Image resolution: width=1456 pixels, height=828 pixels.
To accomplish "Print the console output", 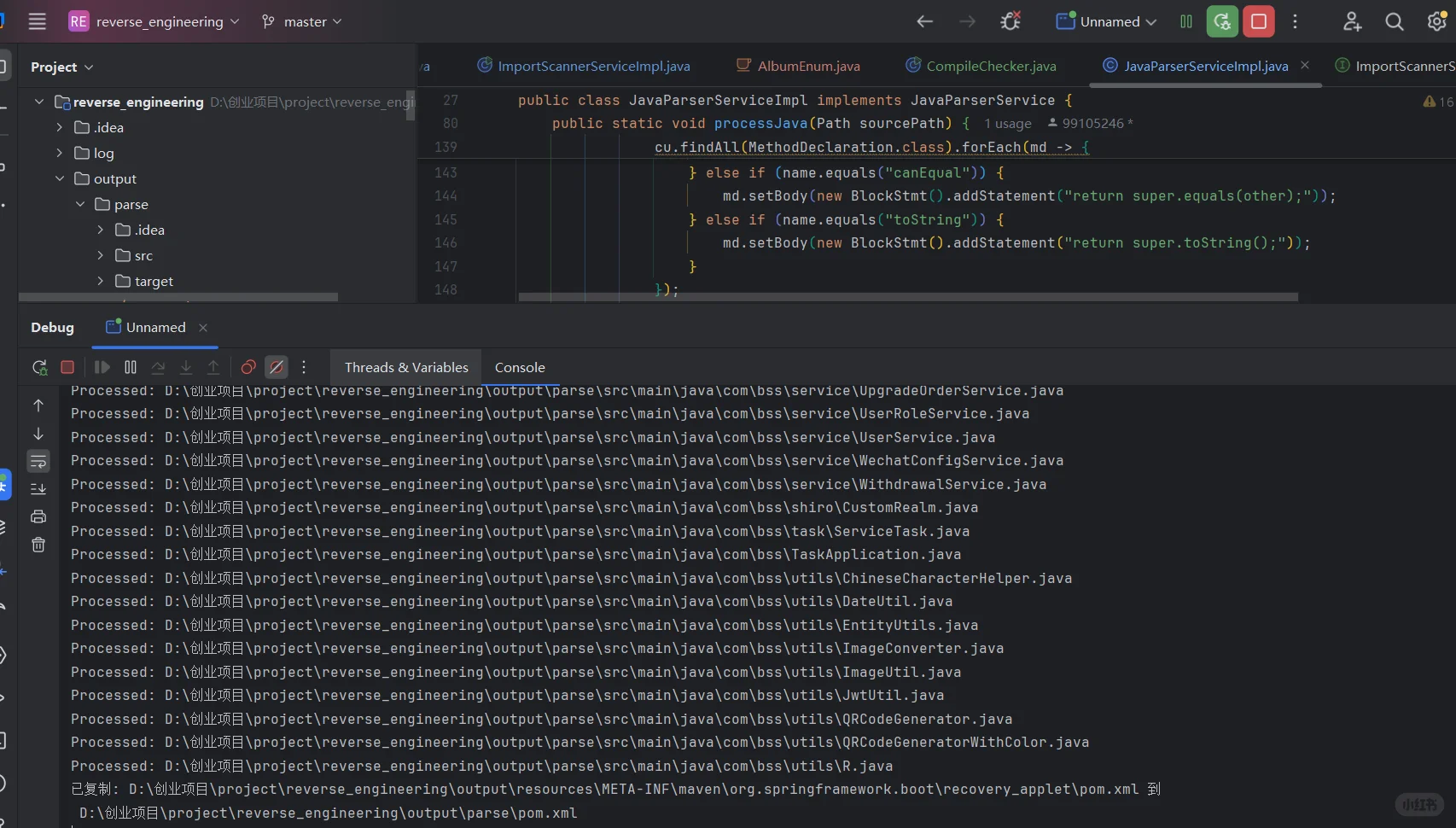I will coord(38,516).
